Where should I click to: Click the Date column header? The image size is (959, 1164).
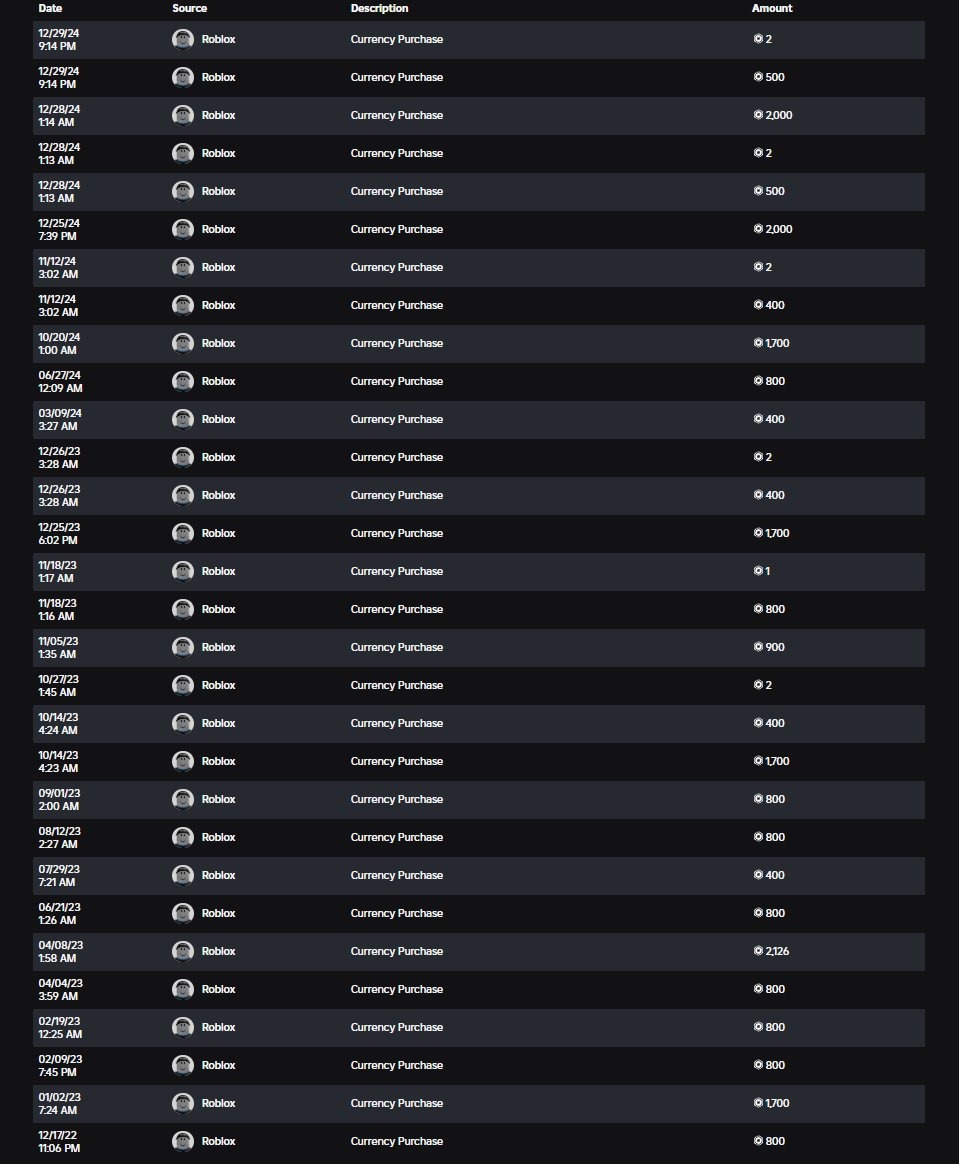tap(50, 8)
